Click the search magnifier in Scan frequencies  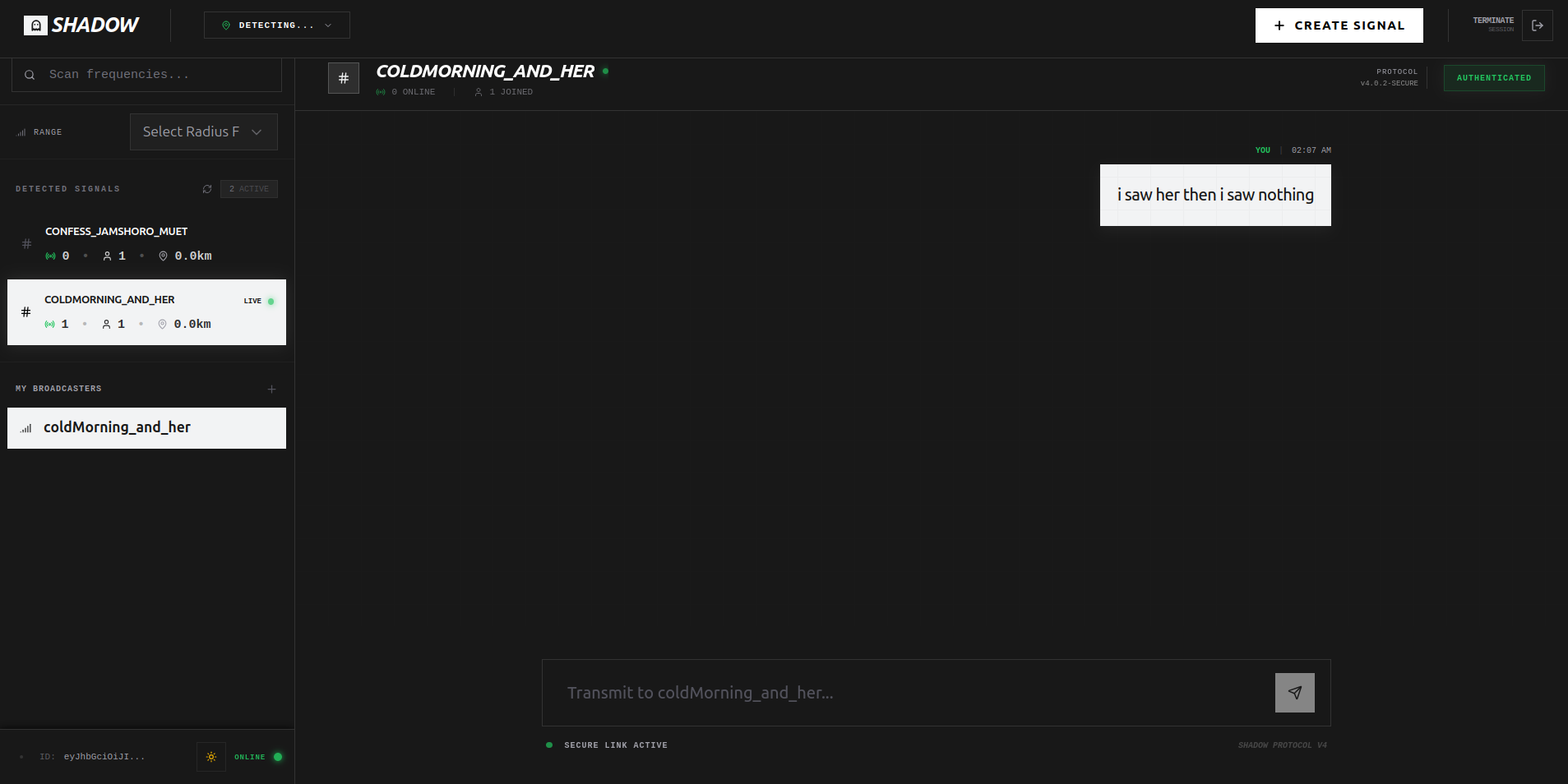tap(30, 74)
